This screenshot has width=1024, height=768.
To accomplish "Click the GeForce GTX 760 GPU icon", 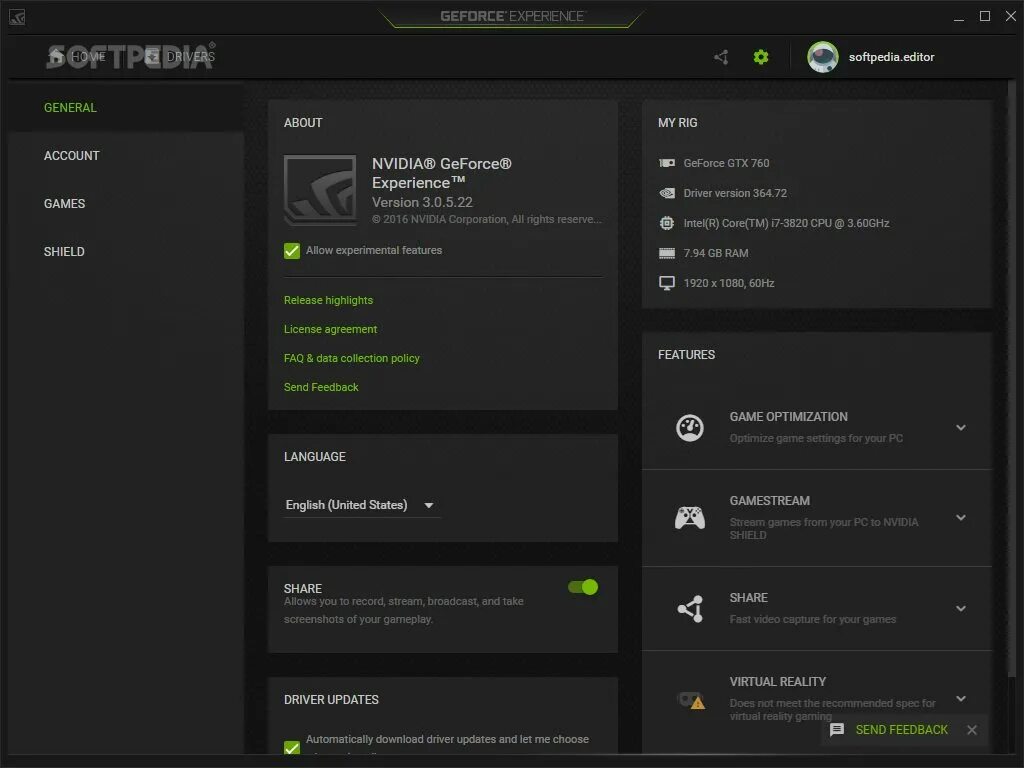I will tap(667, 163).
